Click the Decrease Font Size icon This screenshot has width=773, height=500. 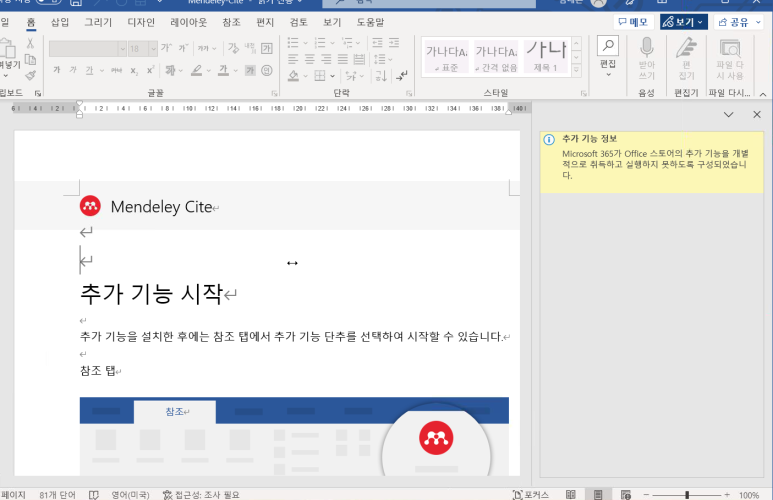183,48
